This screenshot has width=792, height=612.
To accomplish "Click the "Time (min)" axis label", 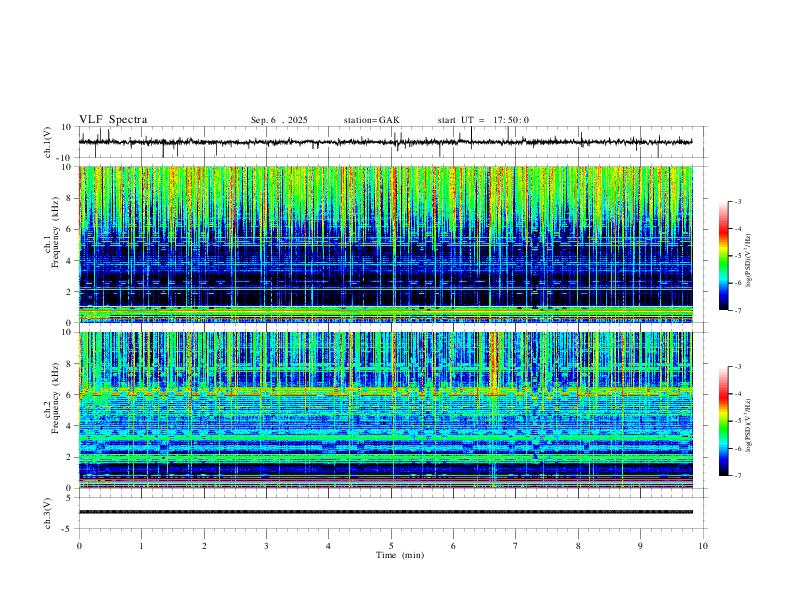I will [400, 555].
